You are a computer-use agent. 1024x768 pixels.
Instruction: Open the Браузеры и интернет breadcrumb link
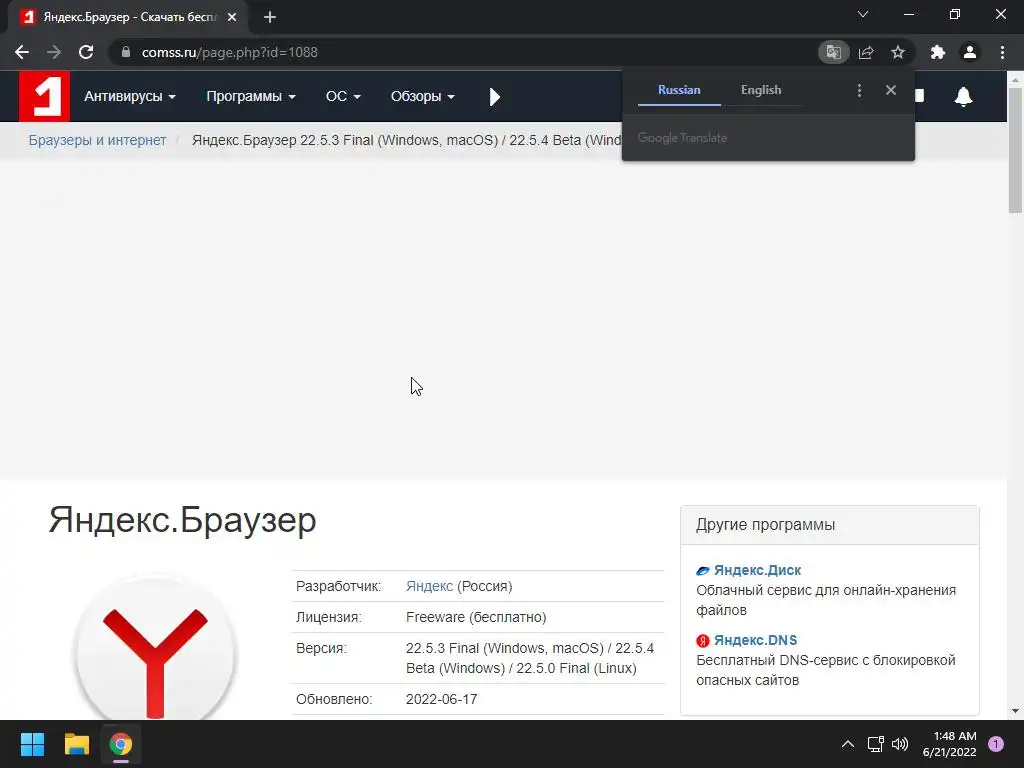pos(97,140)
